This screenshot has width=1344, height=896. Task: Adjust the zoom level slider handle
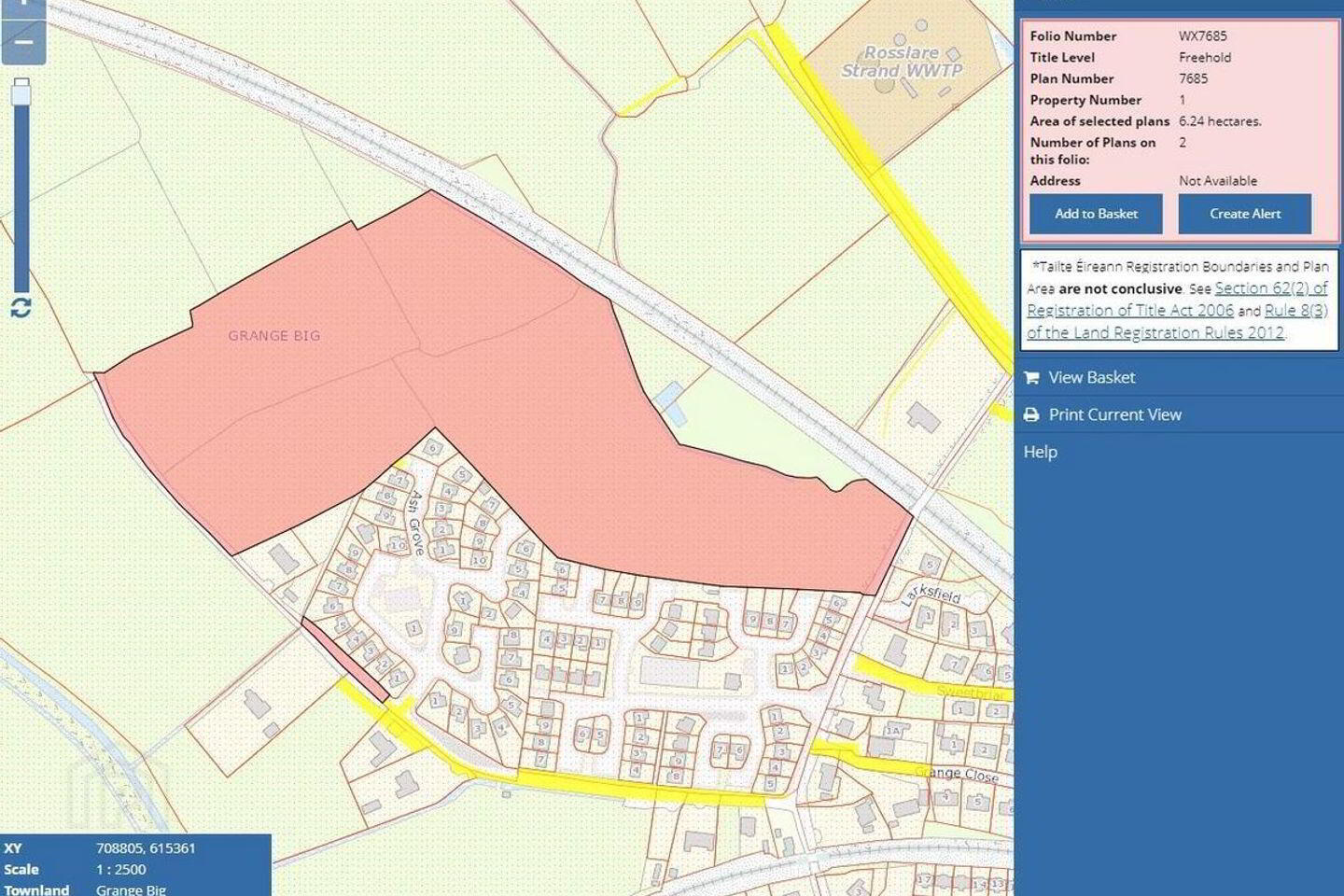[x=21, y=91]
